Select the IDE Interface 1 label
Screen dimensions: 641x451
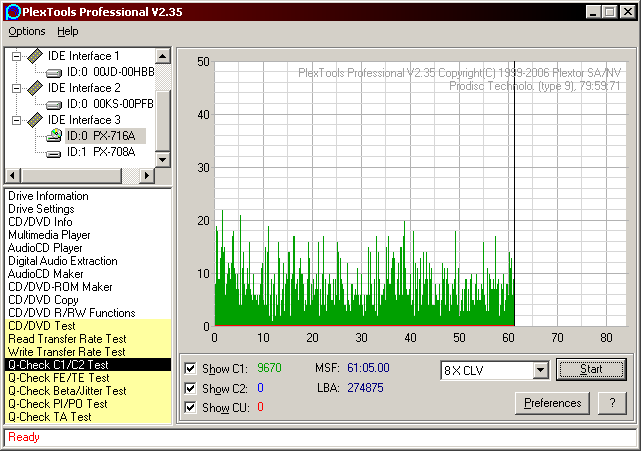83,56
